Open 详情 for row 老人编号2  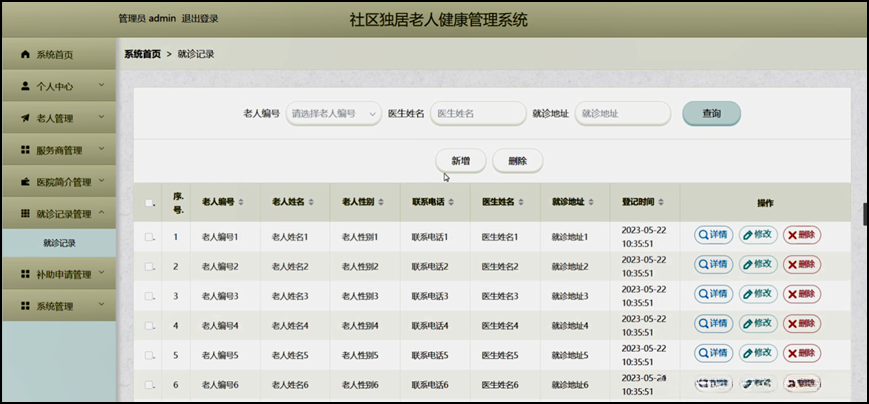pyautogui.click(x=713, y=264)
